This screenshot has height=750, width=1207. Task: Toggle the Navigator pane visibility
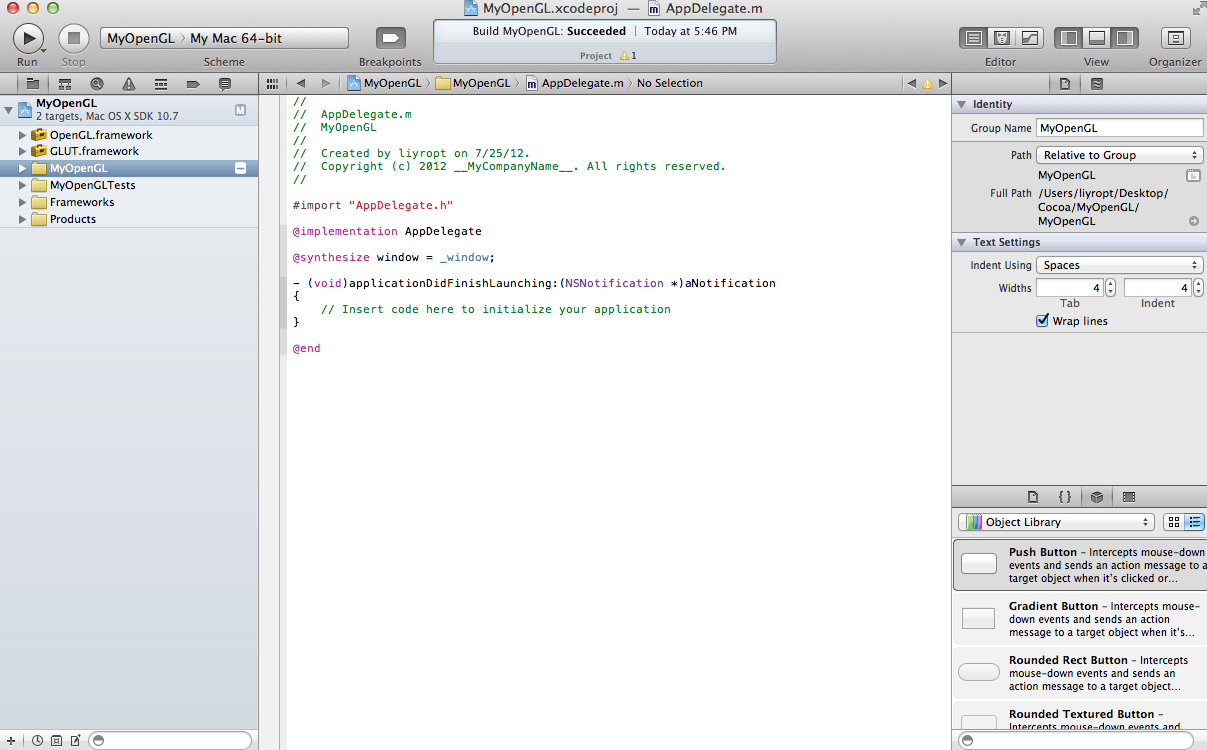[1069, 38]
